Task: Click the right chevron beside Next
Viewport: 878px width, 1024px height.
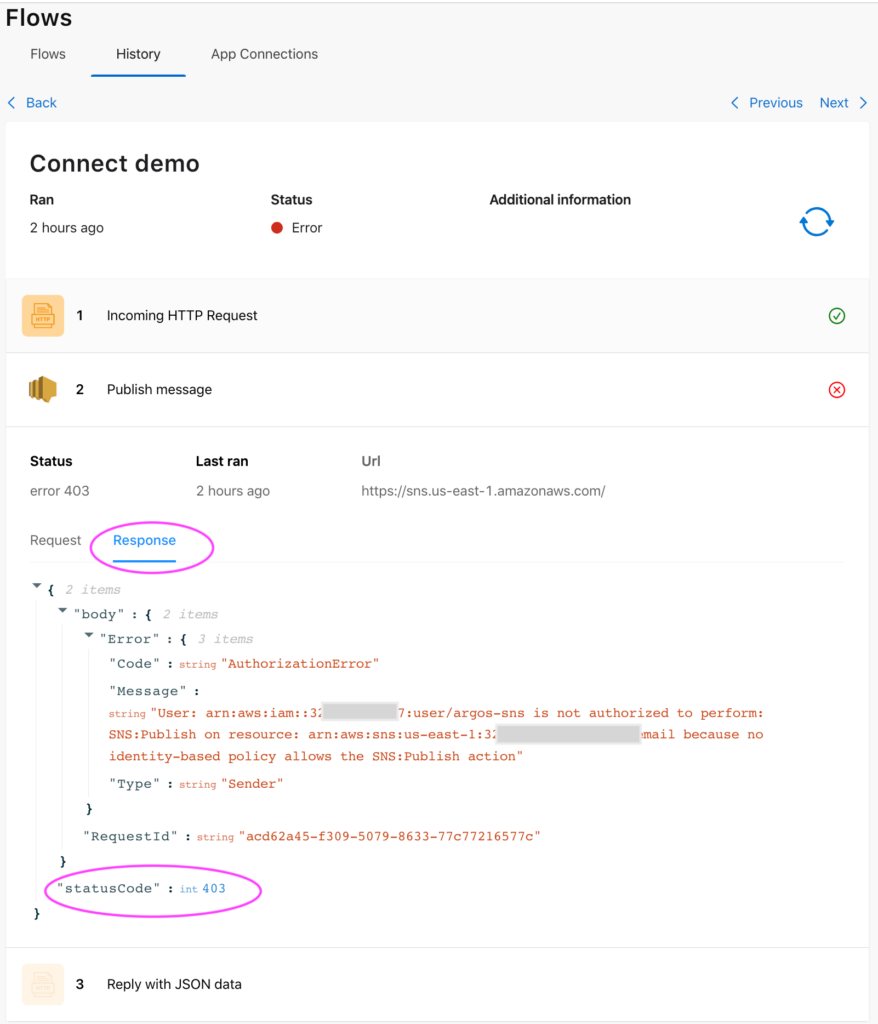Action: click(863, 103)
